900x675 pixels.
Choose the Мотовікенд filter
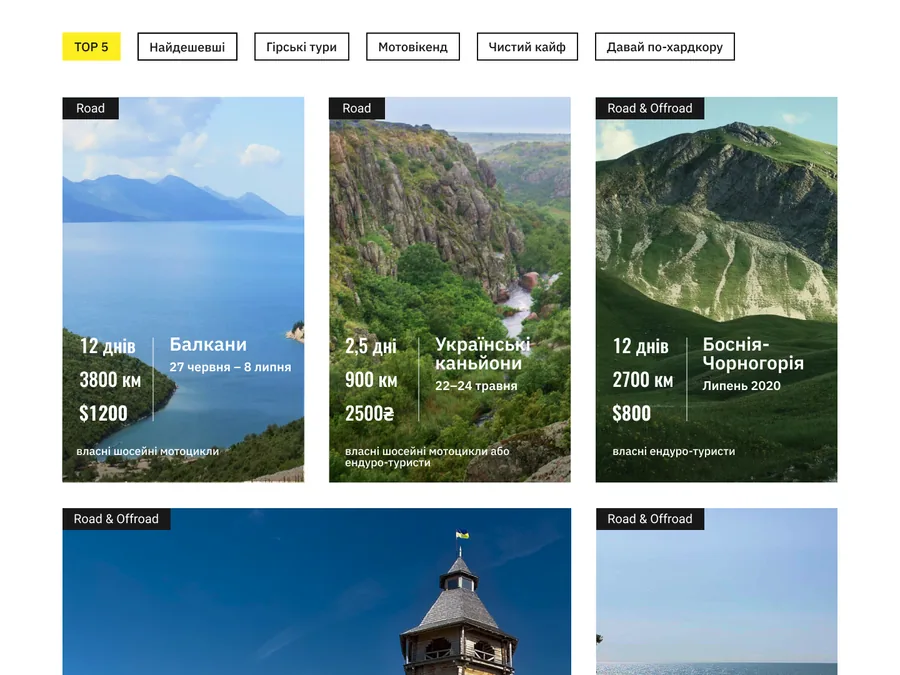click(413, 46)
